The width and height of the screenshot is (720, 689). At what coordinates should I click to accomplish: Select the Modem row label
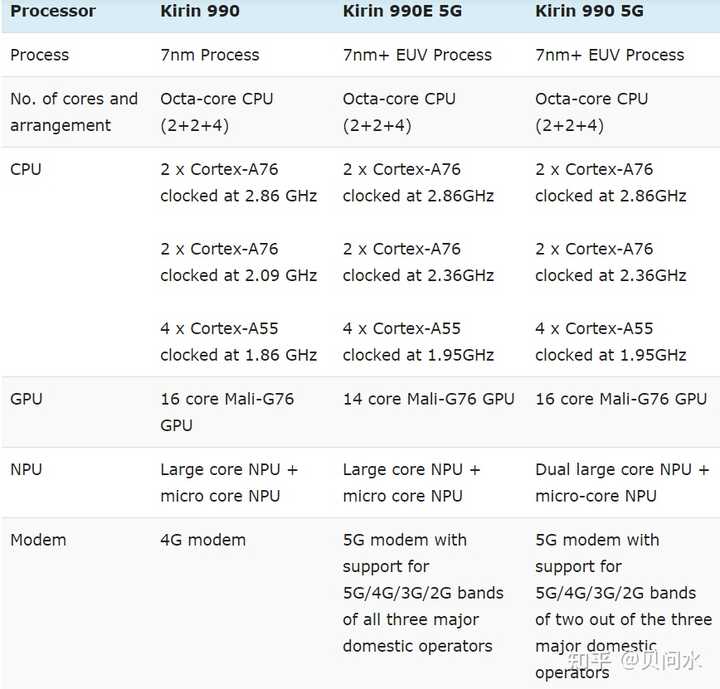tap(38, 540)
